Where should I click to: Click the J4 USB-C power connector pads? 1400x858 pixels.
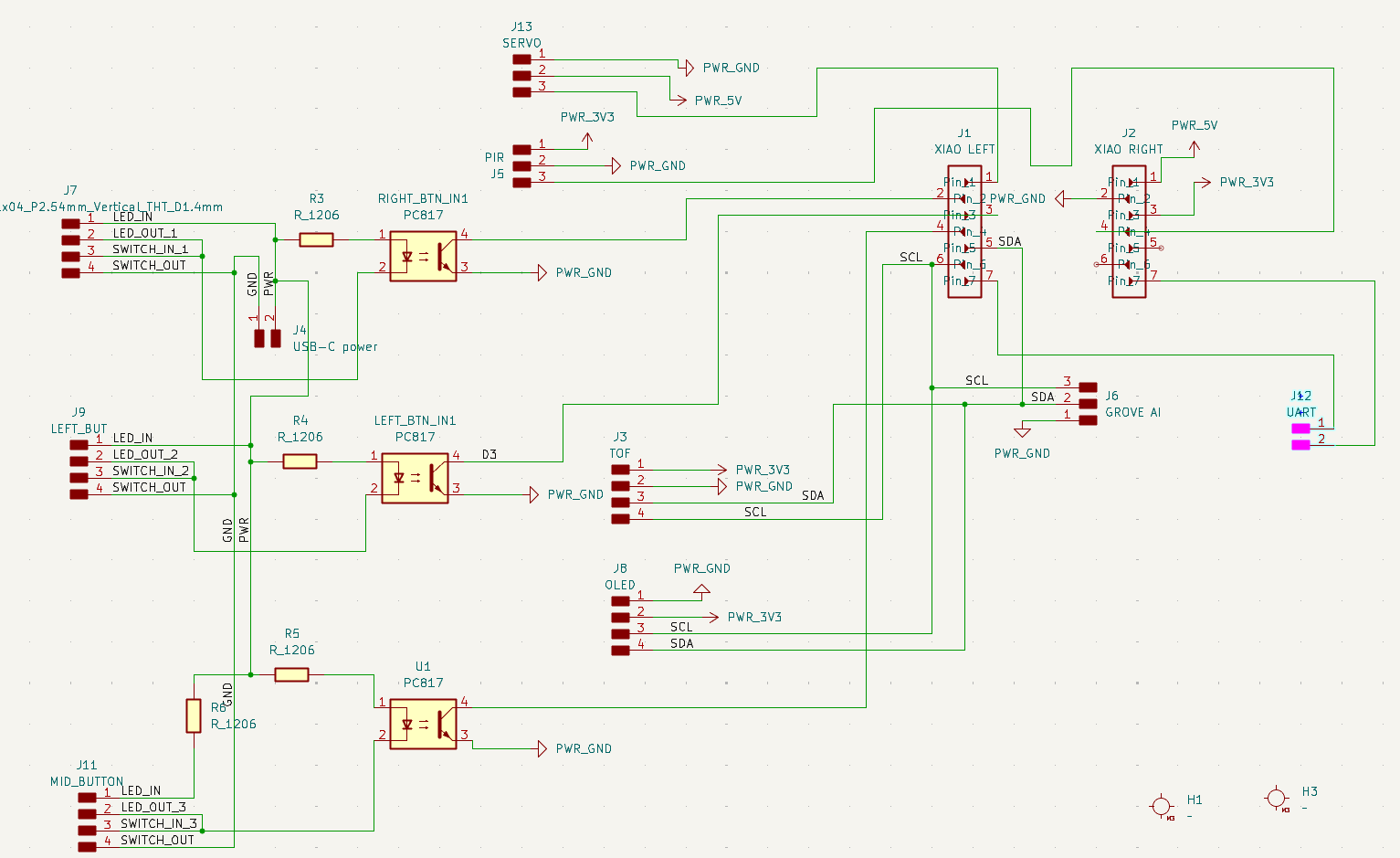tap(268, 338)
